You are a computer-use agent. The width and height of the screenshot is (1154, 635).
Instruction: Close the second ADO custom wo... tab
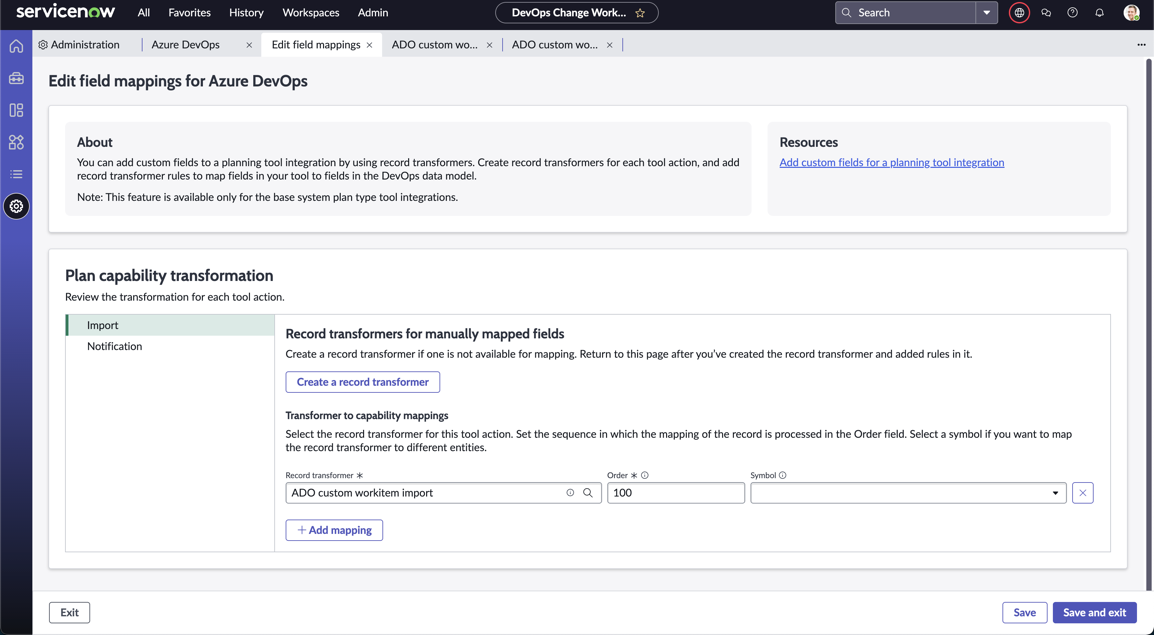pyautogui.click(x=609, y=45)
